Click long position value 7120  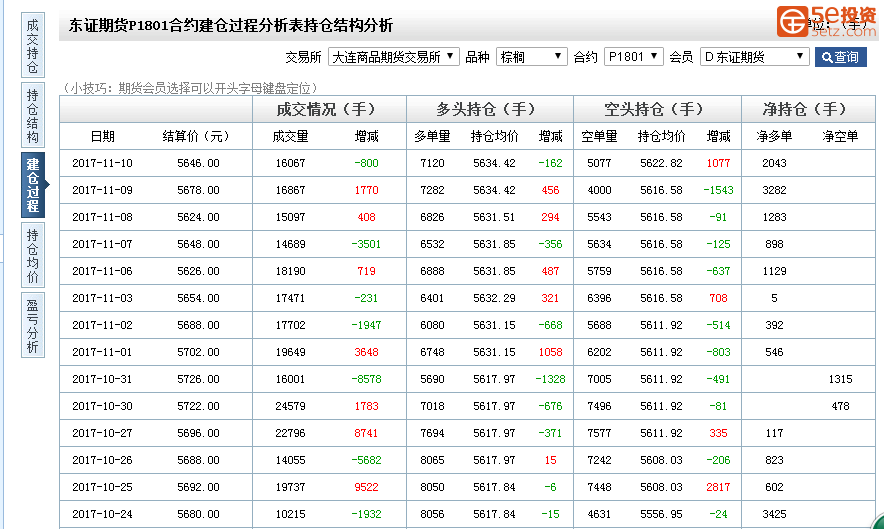coord(432,163)
